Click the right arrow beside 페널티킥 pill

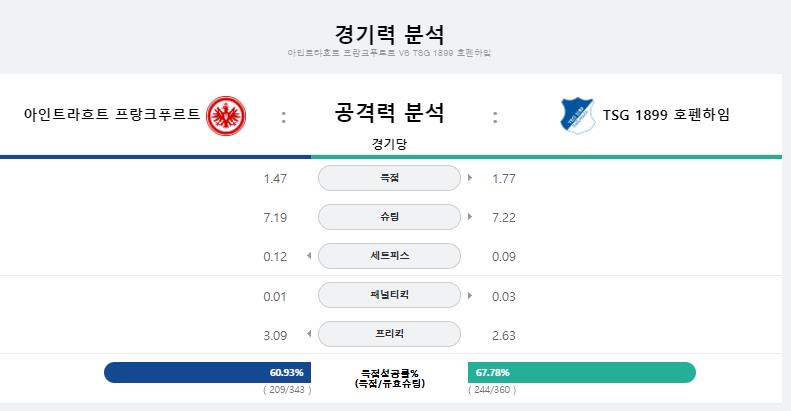[470, 295]
